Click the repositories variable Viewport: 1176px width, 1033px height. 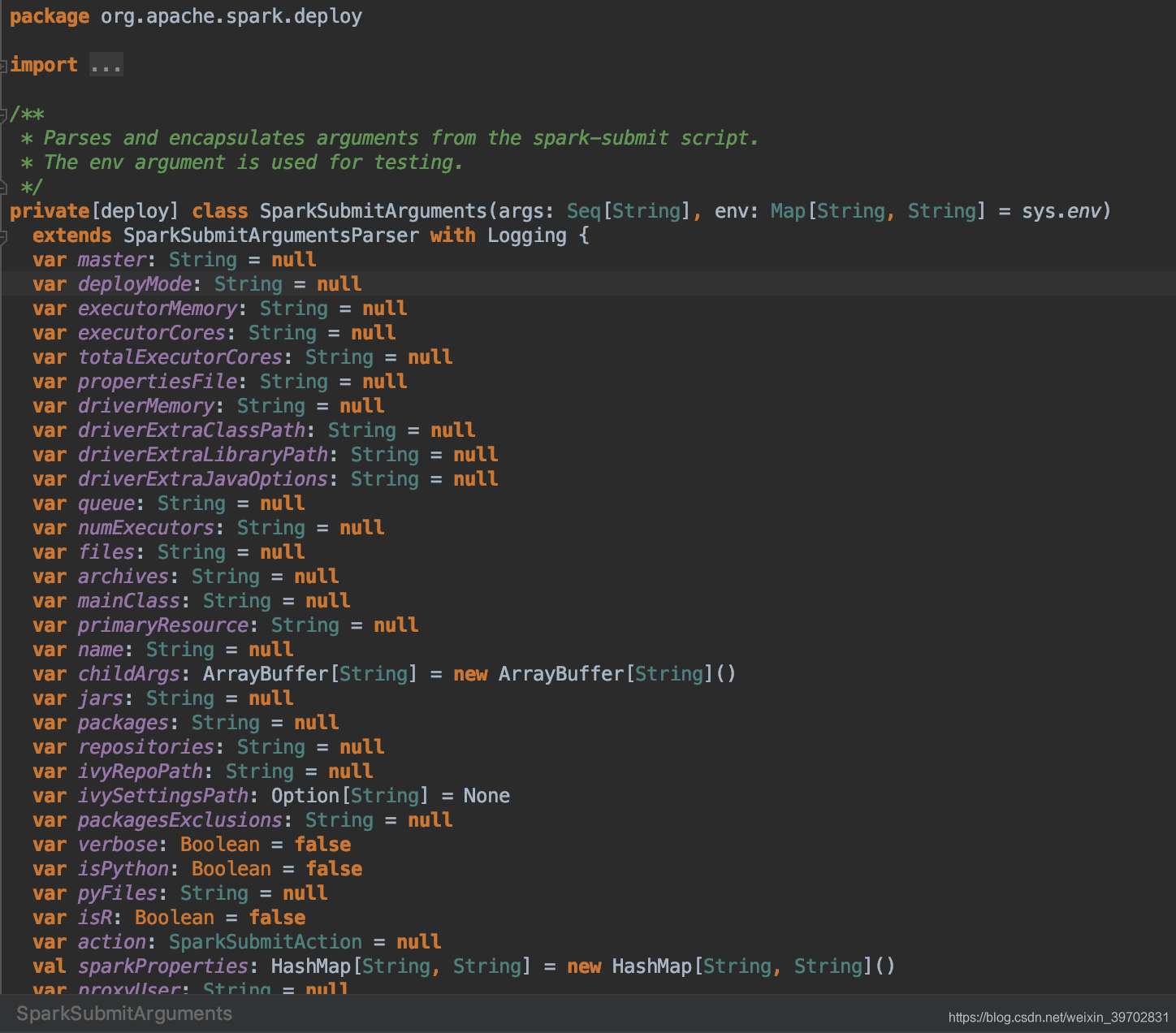coord(146,747)
